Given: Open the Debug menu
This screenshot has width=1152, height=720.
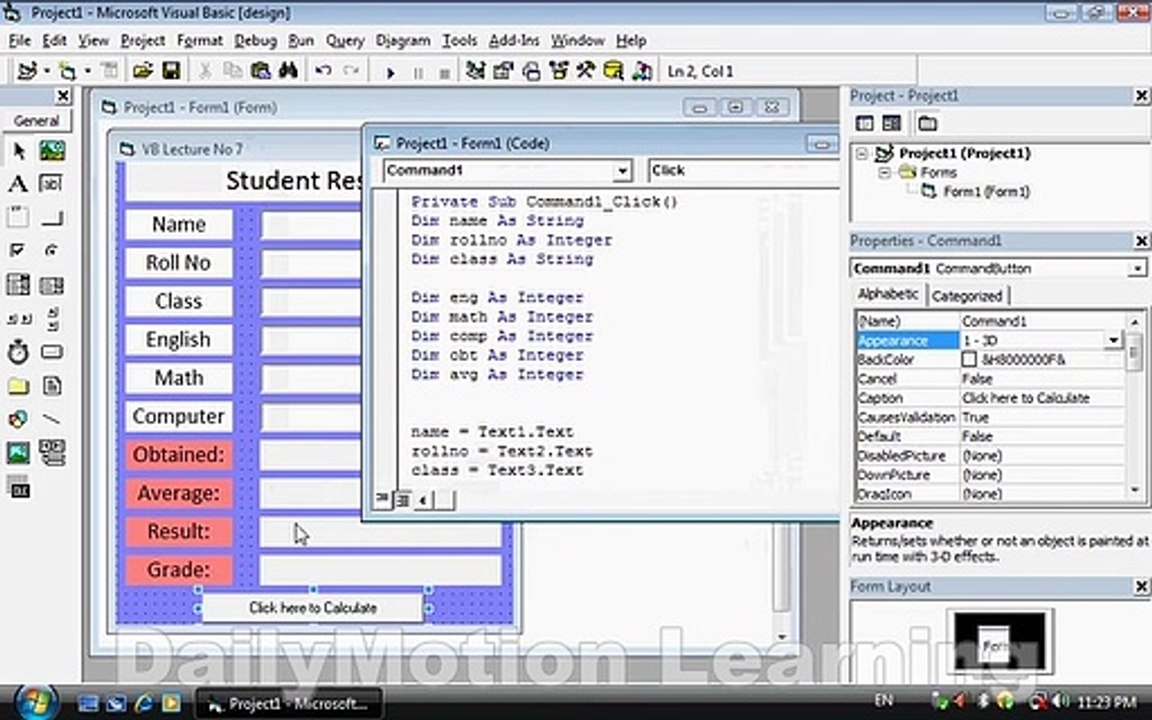Looking at the screenshot, I should click(255, 40).
